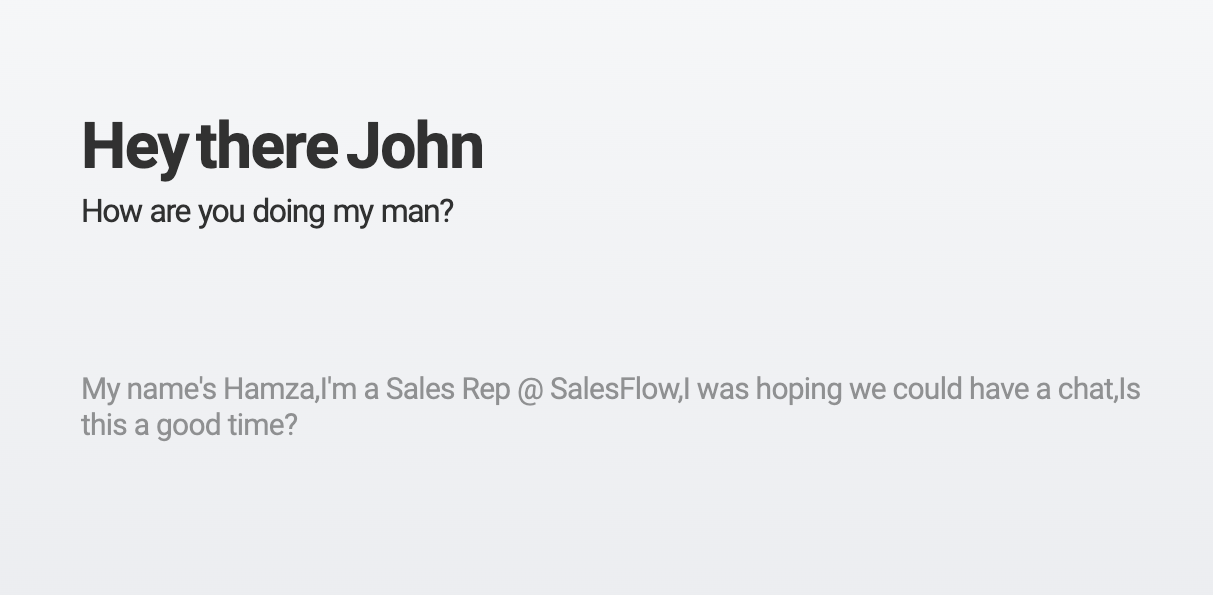Click the word "John" in the heading
The width and height of the screenshot is (1213, 595).
[414, 145]
